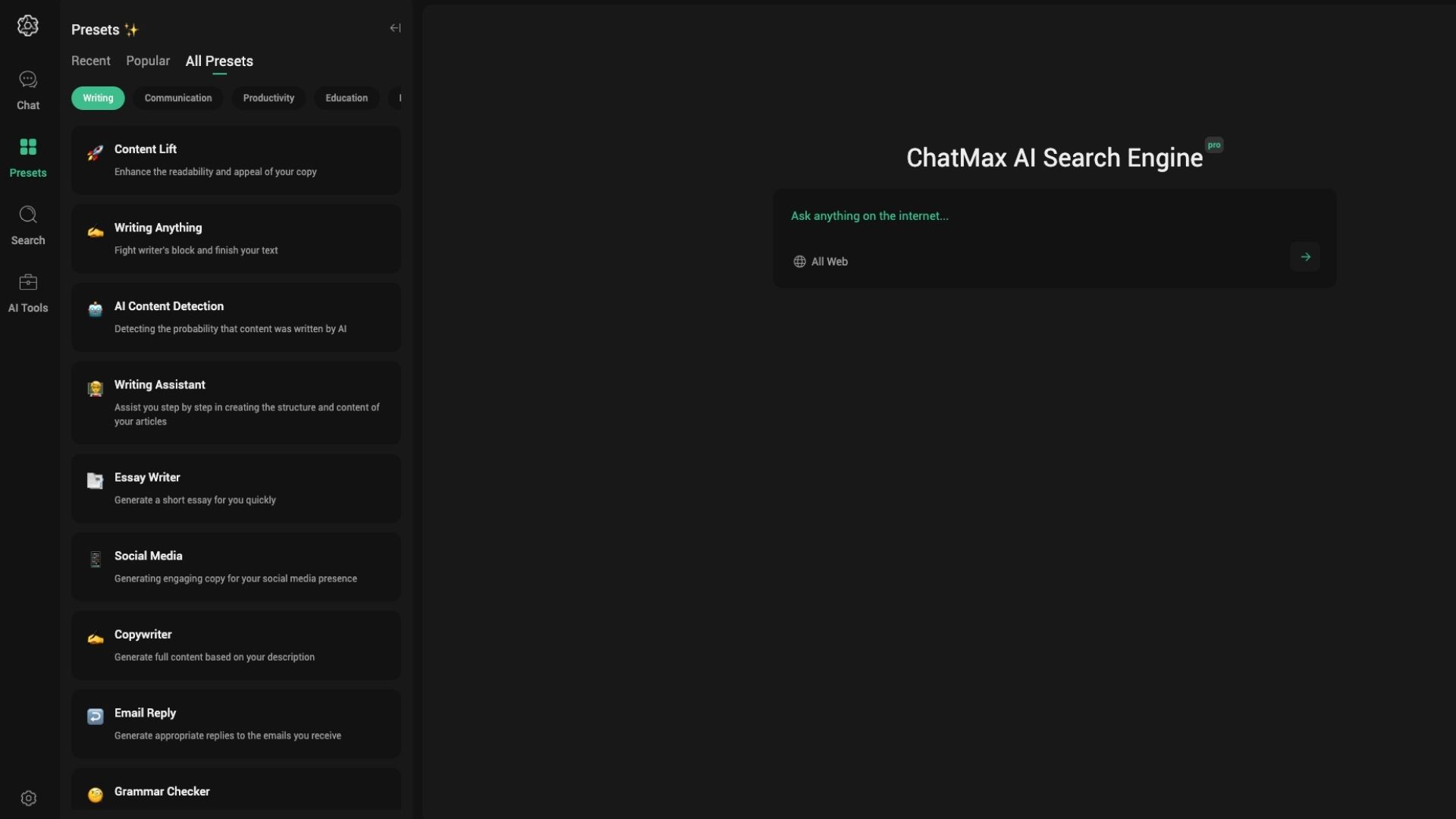
Task: Filter presets by Productivity category
Action: [x=268, y=98]
